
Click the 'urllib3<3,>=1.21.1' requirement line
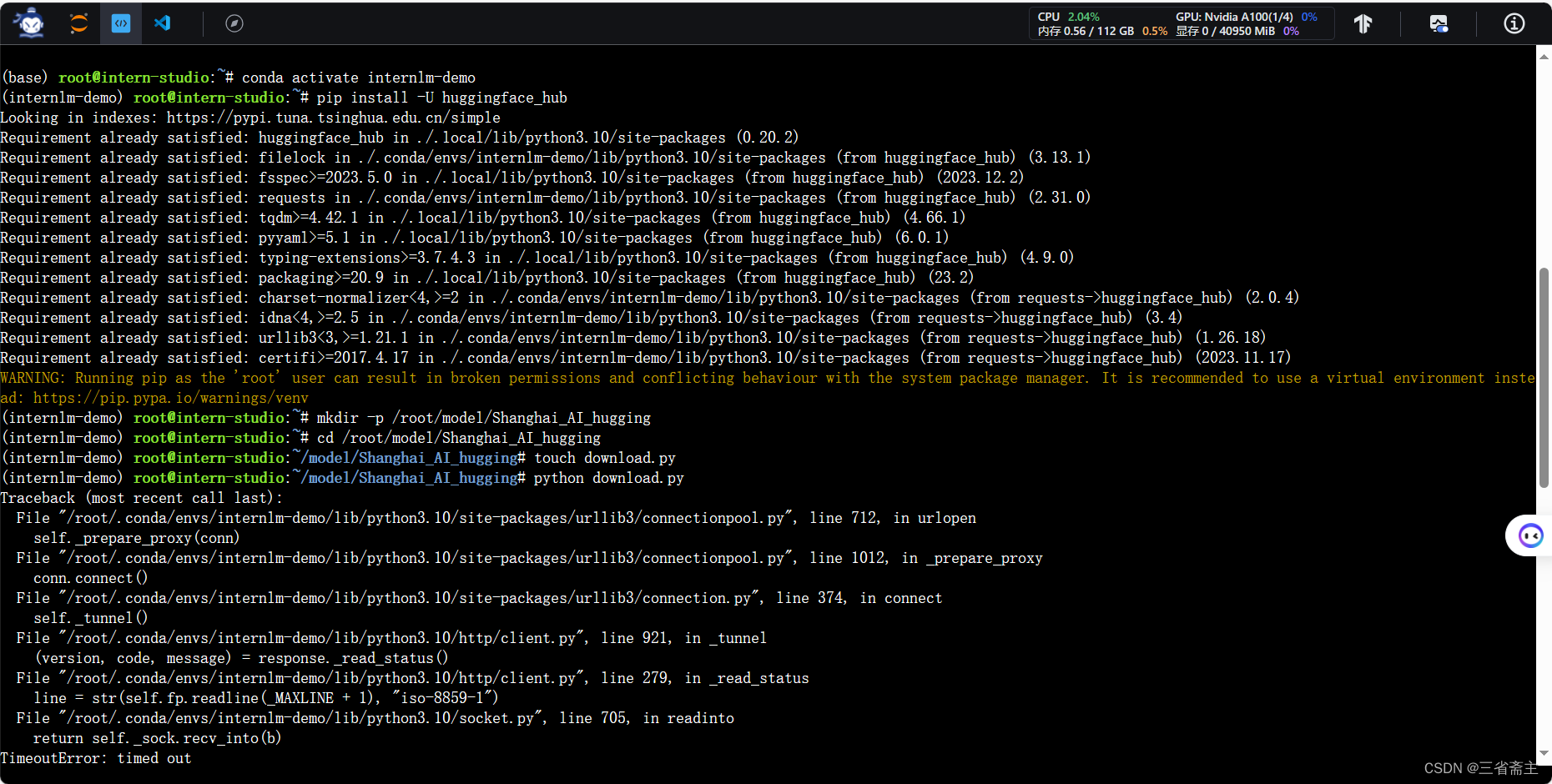point(633,338)
